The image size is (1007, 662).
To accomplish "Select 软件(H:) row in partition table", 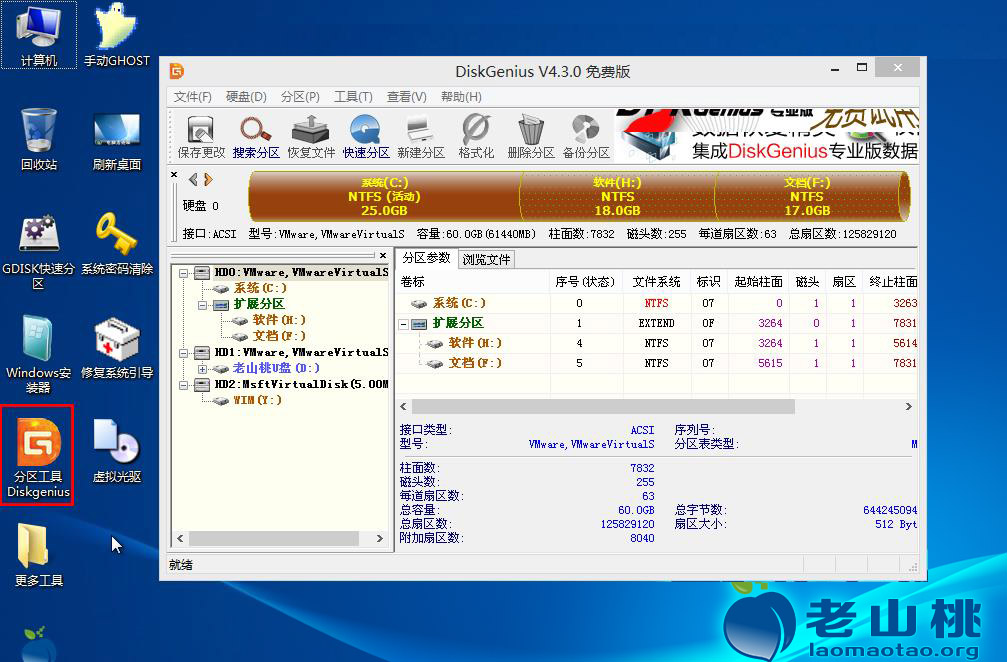I will point(657,343).
